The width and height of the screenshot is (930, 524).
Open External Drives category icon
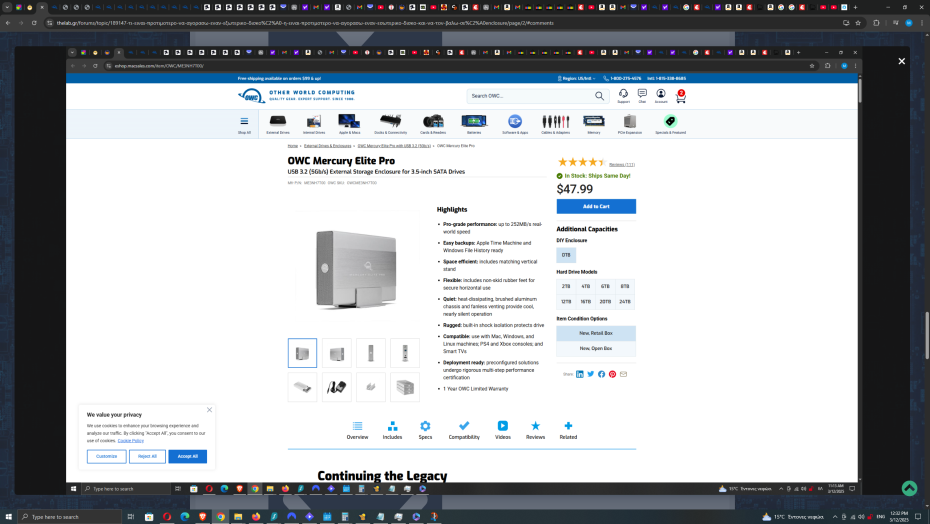[x=278, y=123]
